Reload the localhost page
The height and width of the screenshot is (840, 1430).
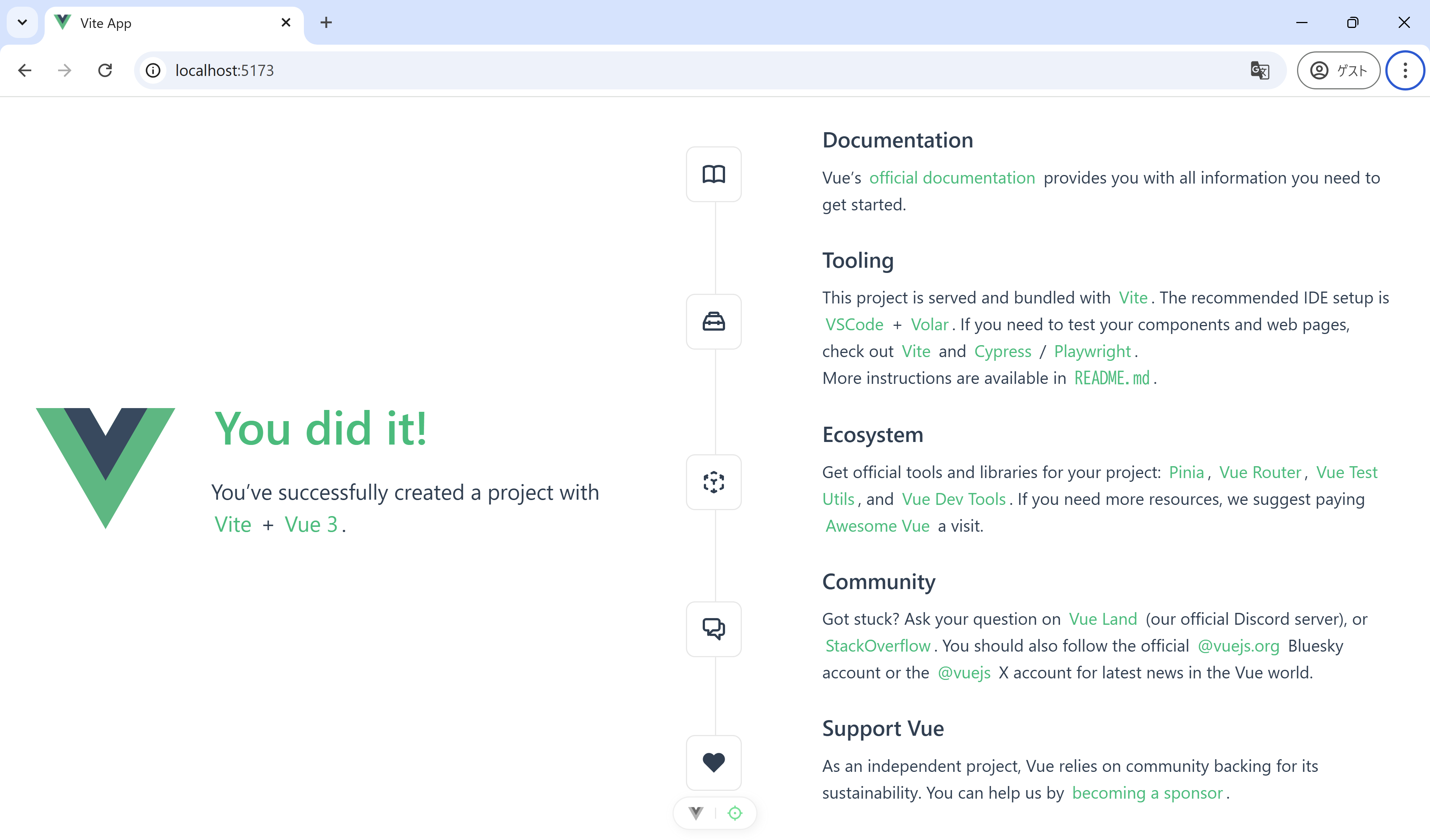105,70
